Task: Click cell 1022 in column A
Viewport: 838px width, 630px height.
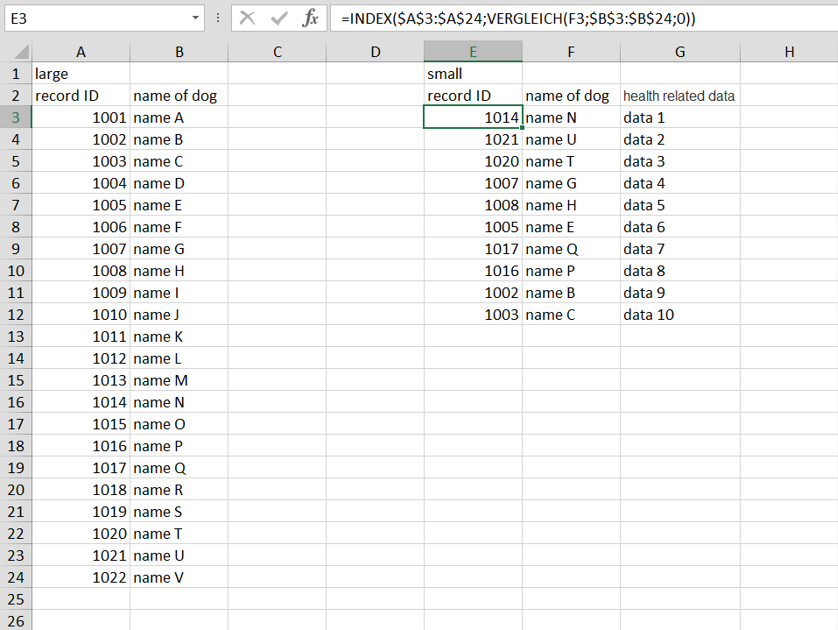Action: point(81,578)
